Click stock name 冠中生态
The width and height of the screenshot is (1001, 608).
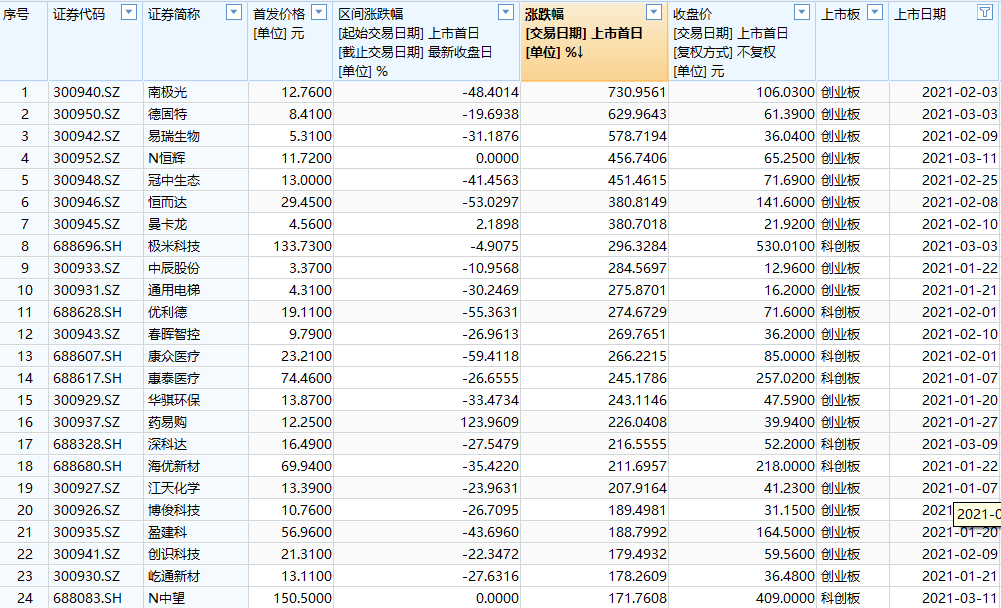pos(174,180)
